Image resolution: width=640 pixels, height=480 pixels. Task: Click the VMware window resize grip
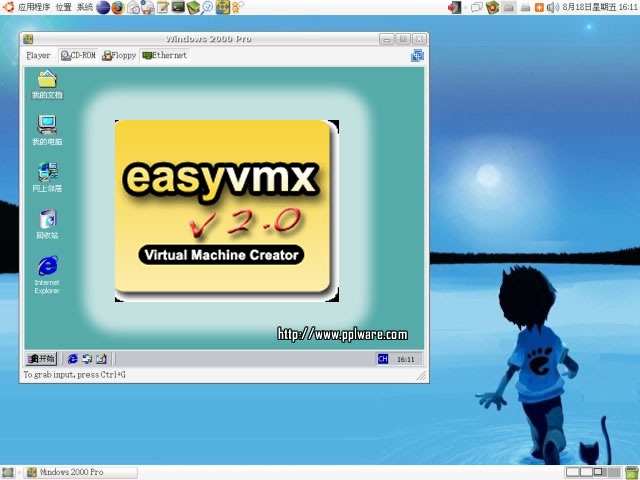coord(421,375)
